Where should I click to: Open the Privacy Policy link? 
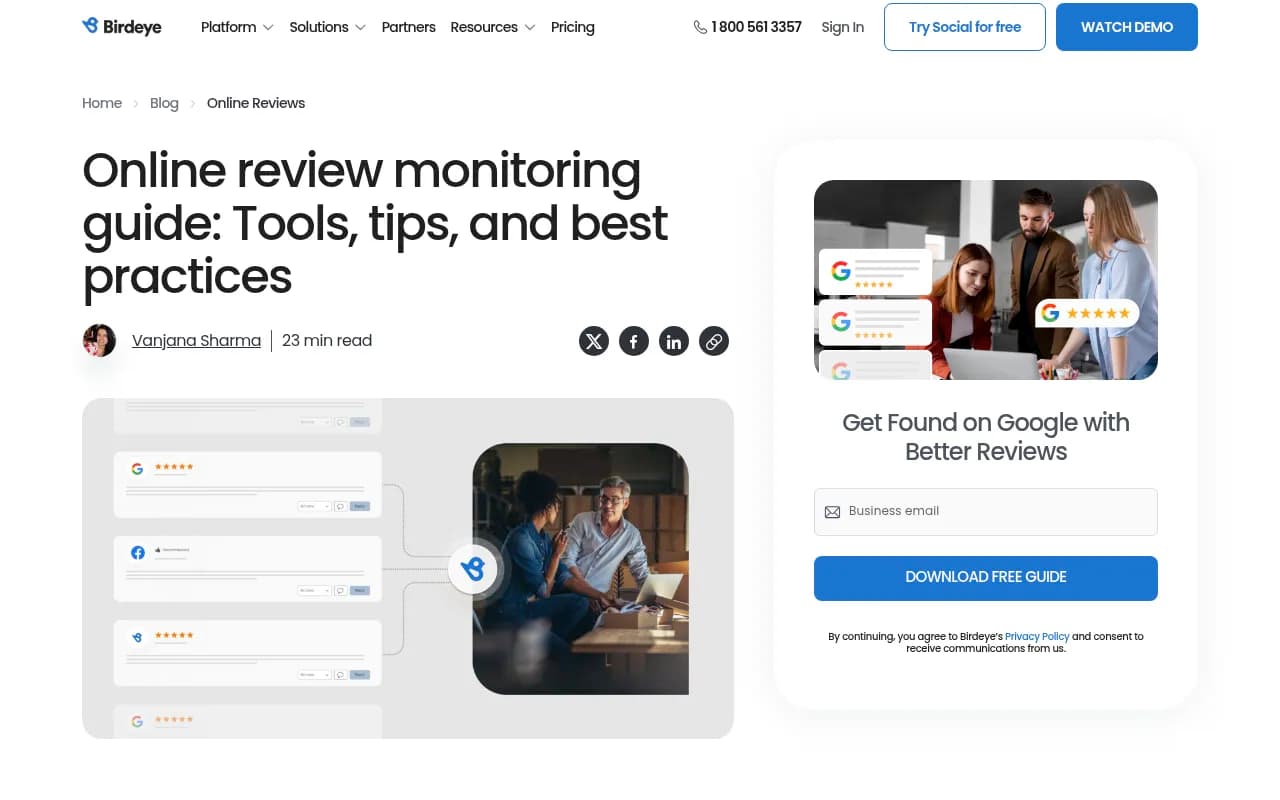tap(1037, 636)
